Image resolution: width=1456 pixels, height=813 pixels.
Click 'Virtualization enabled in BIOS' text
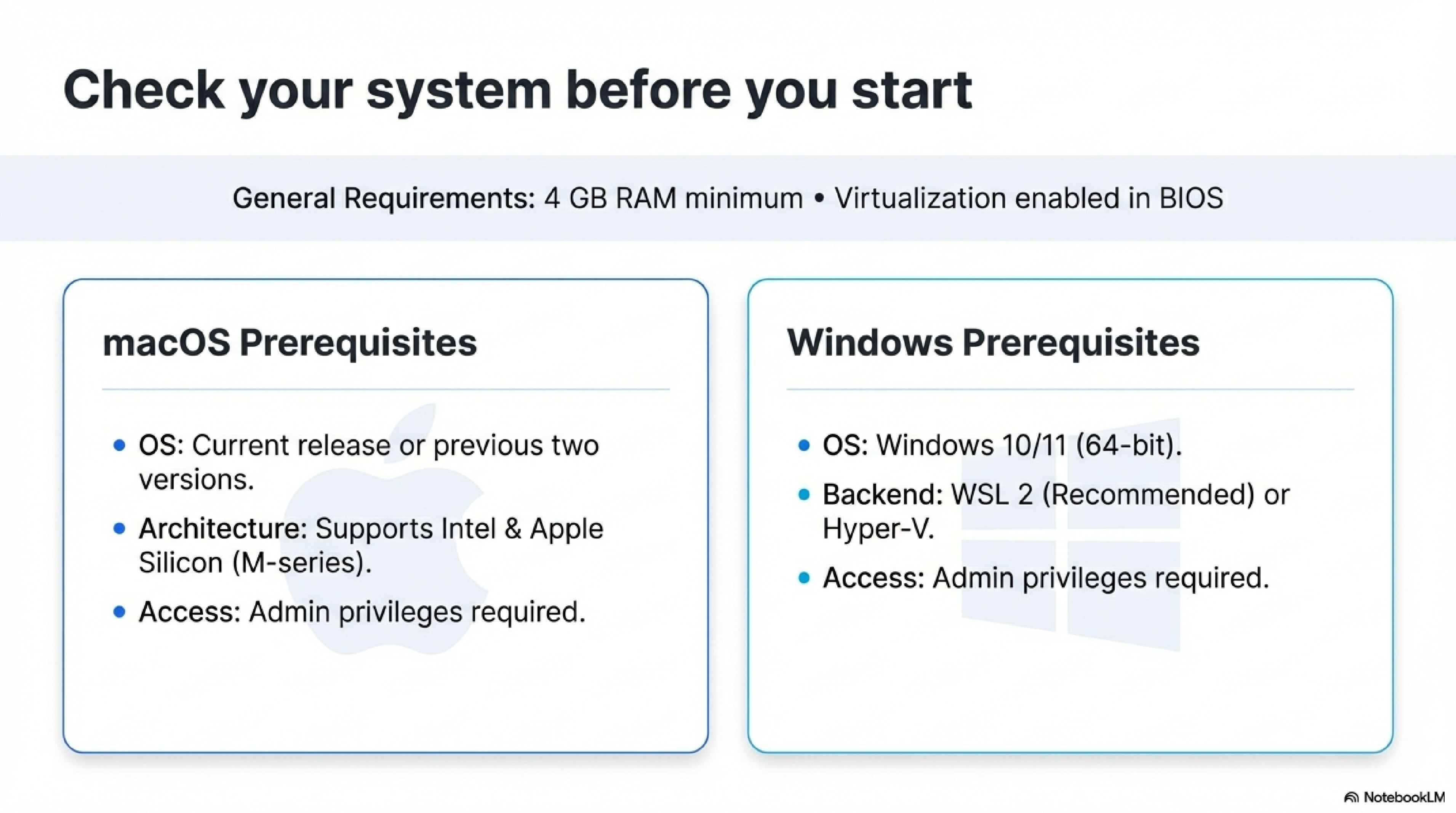(x=1029, y=199)
